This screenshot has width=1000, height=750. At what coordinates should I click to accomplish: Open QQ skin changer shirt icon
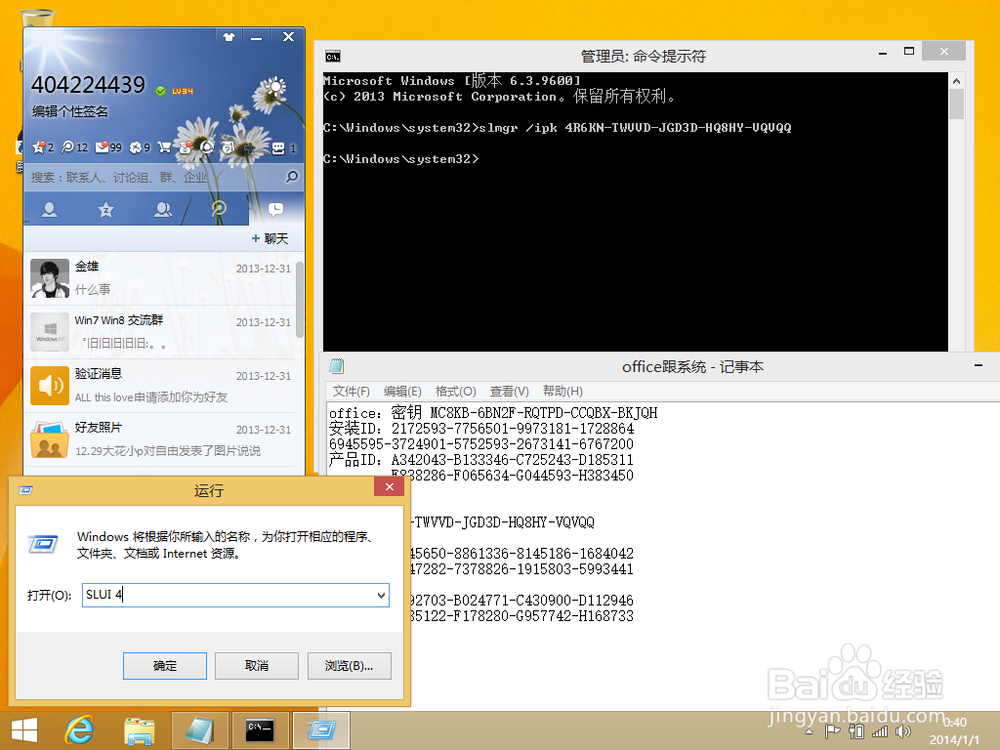[x=228, y=37]
